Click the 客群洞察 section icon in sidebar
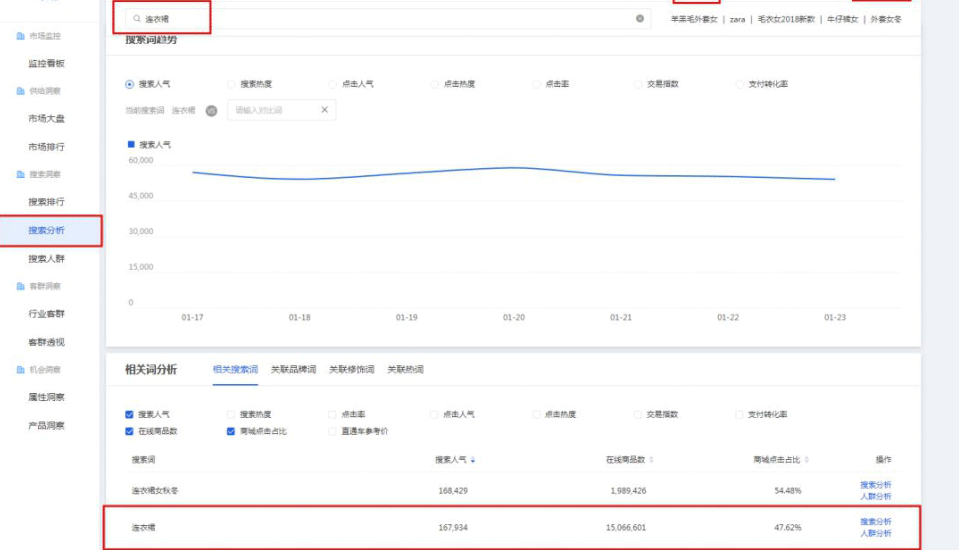Viewport: 959px width, 550px height. click(20, 286)
